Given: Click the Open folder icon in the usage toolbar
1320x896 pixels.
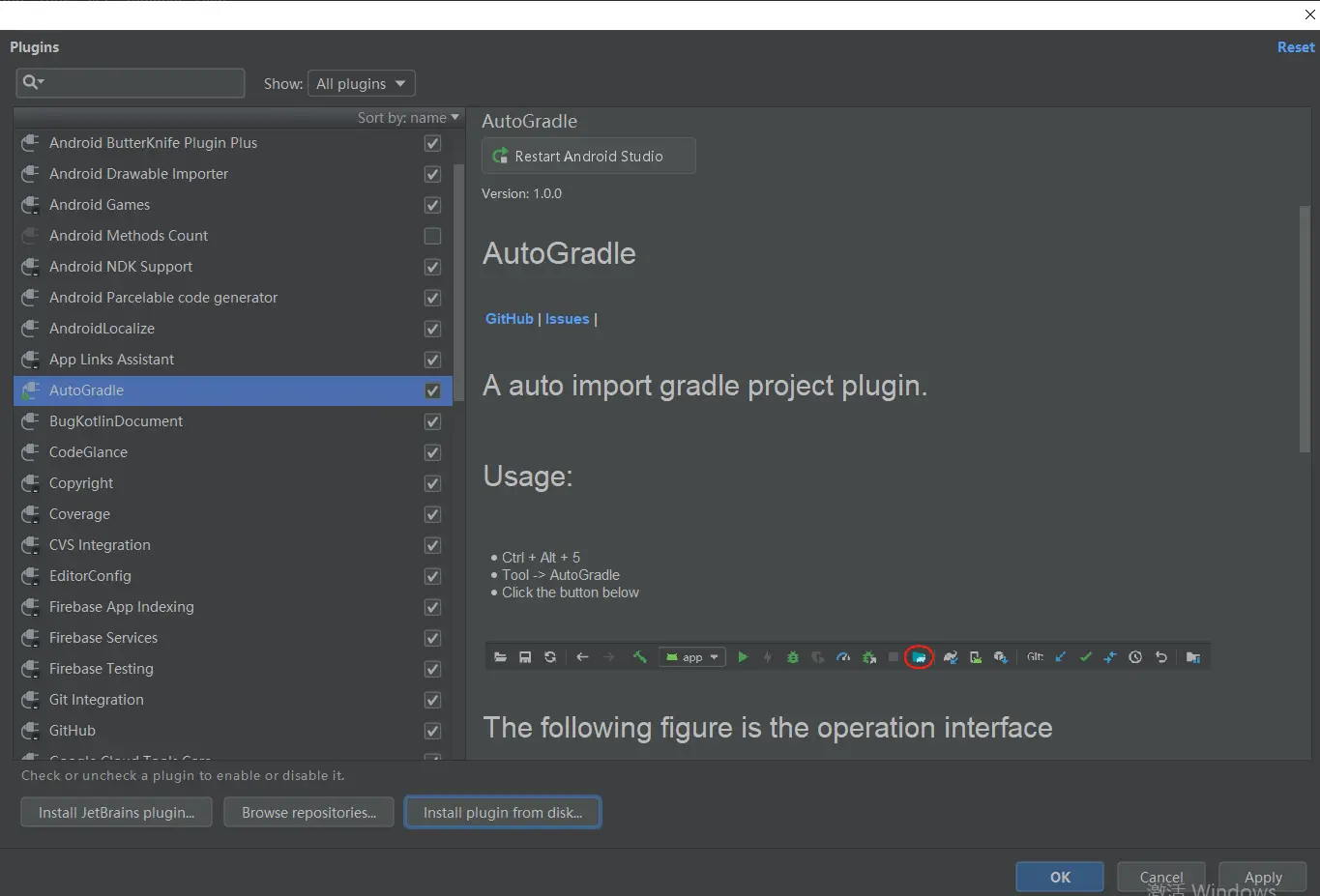Looking at the screenshot, I should click(x=500, y=657).
